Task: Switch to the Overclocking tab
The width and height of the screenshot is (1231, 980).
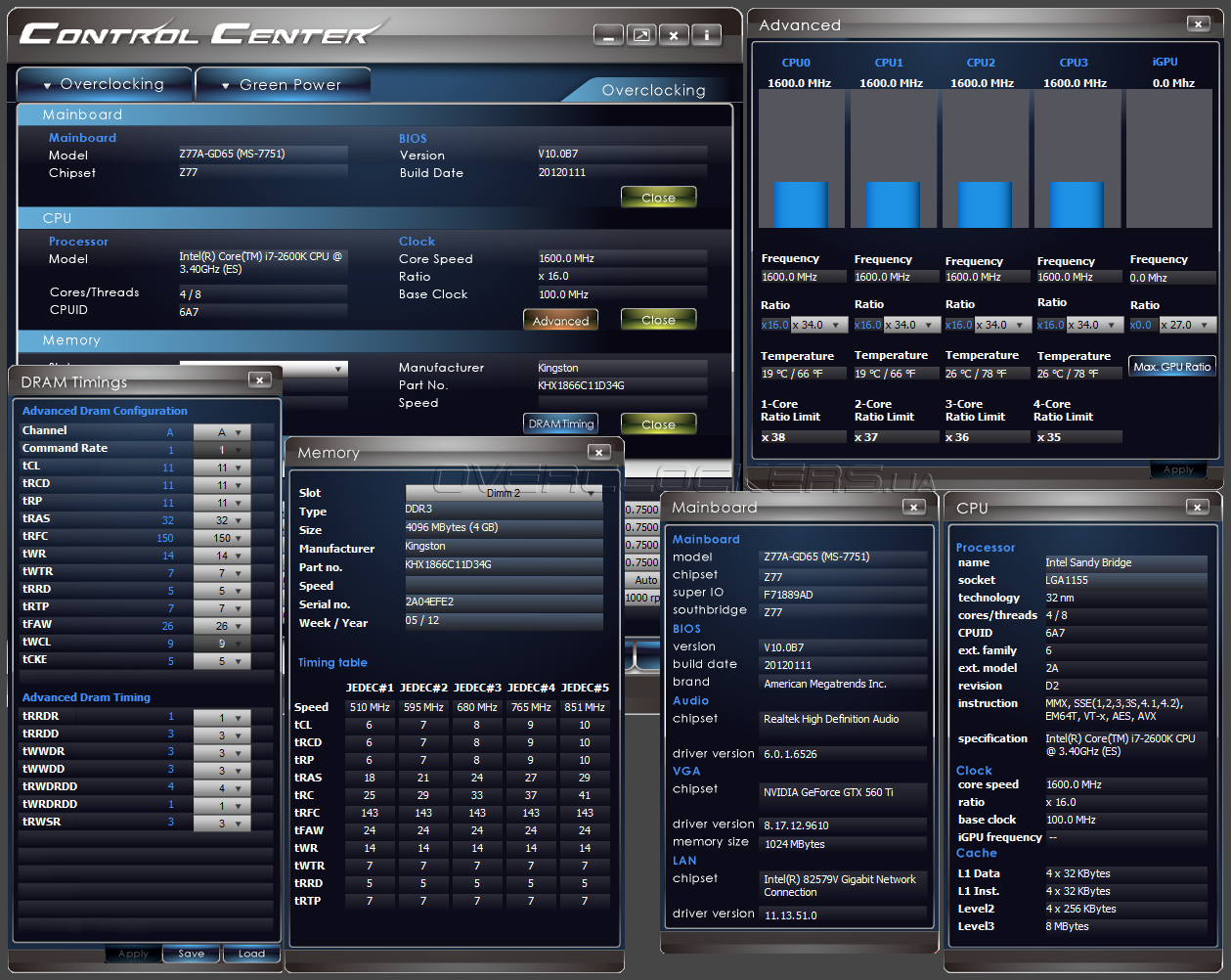Action: pyautogui.click(x=104, y=84)
